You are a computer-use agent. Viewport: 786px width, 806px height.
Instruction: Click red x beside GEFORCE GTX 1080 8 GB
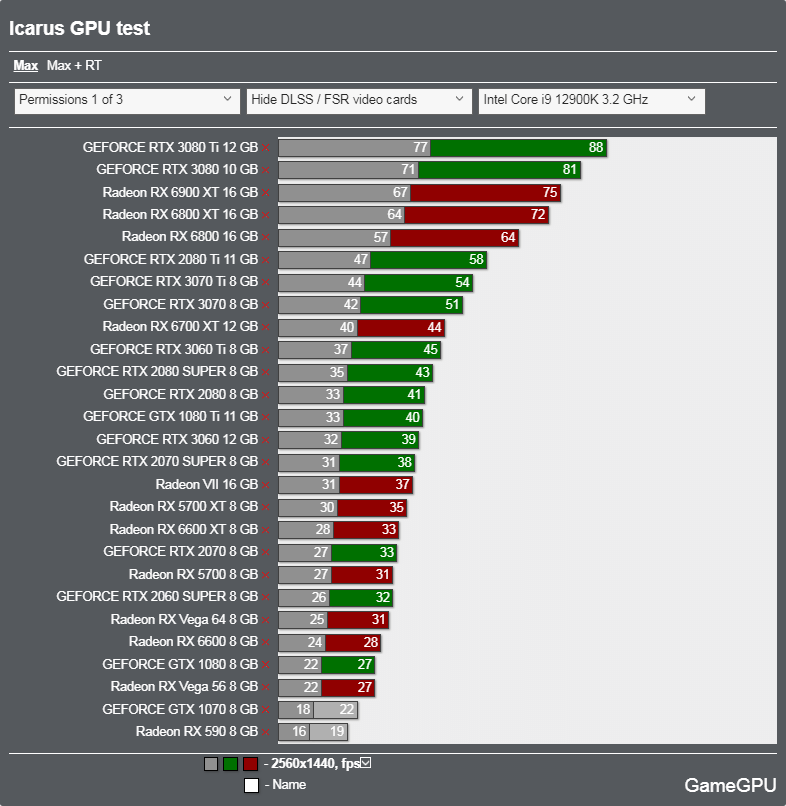pos(266,665)
